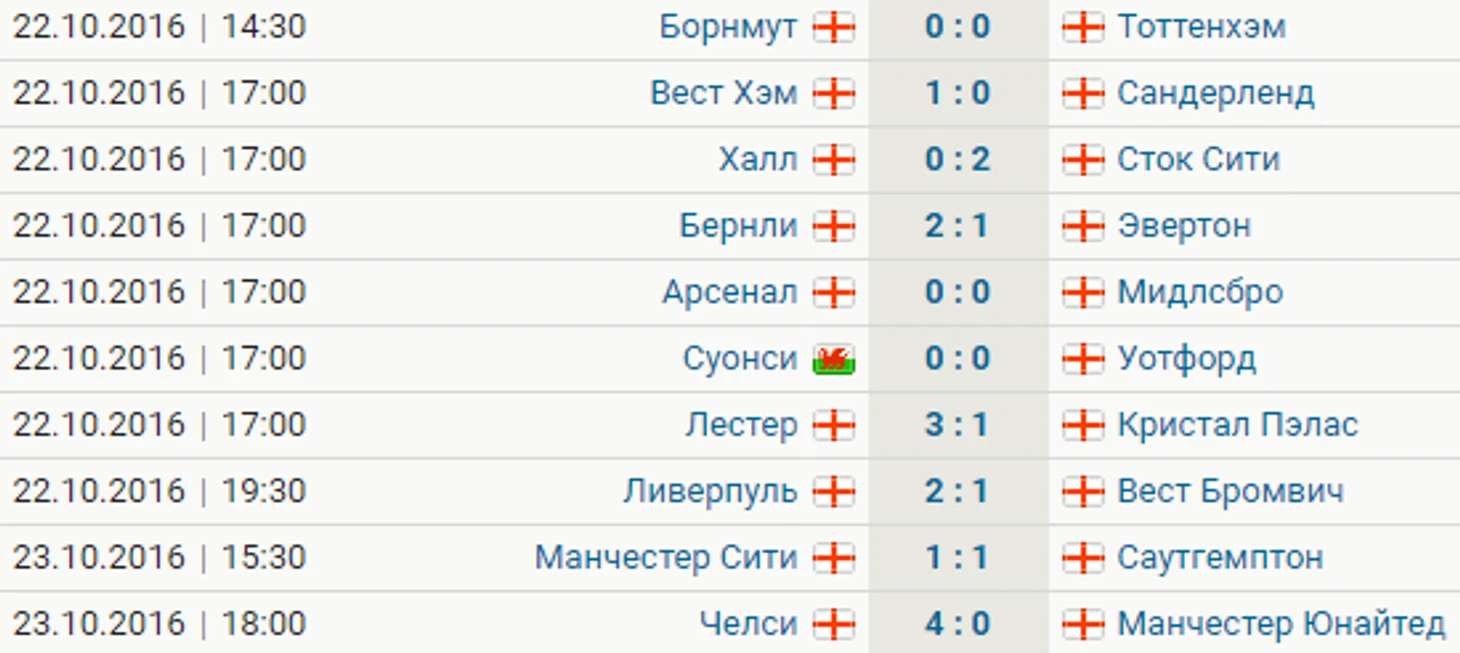Click the flag icon before Эвертон
Screen dimensions: 1460x653
(x=1083, y=226)
